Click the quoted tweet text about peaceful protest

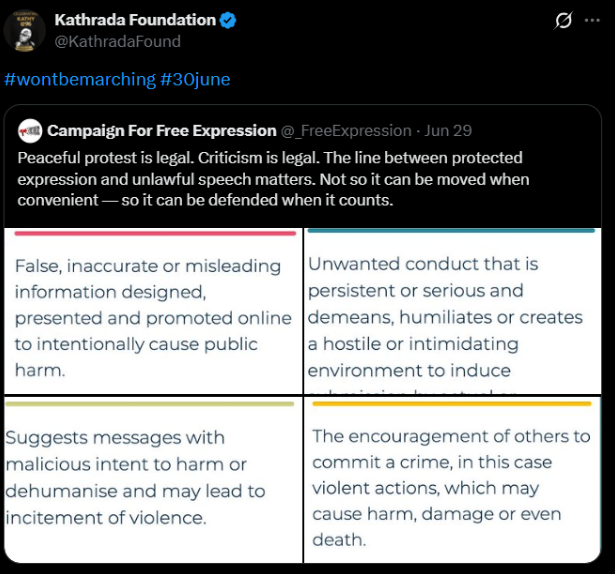[x=273, y=179]
